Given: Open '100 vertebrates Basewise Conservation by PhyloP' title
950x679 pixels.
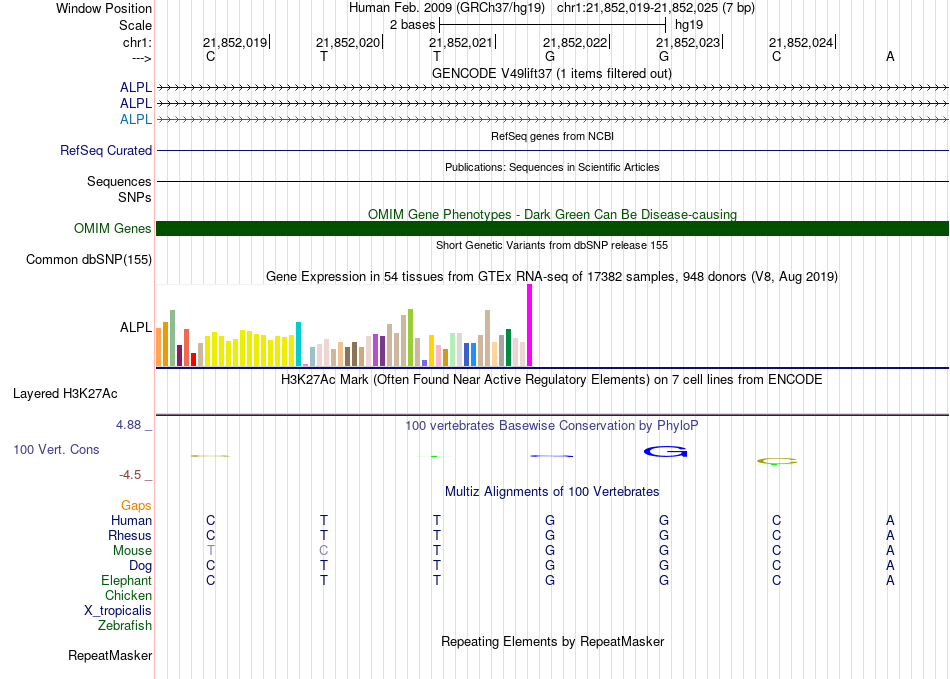Looking at the screenshot, I should [552, 426].
